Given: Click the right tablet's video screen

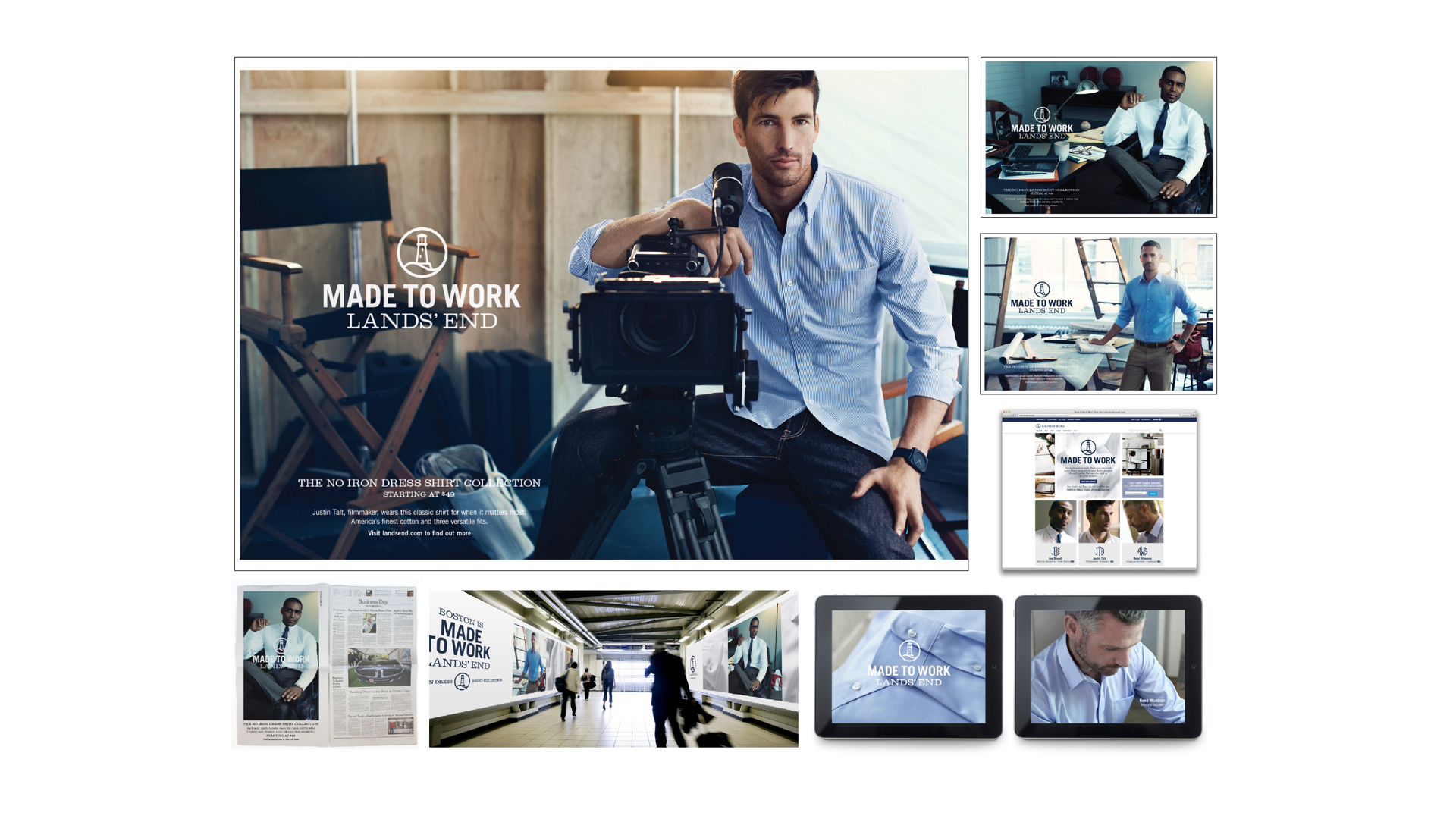Looking at the screenshot, I should [1107, 667].
